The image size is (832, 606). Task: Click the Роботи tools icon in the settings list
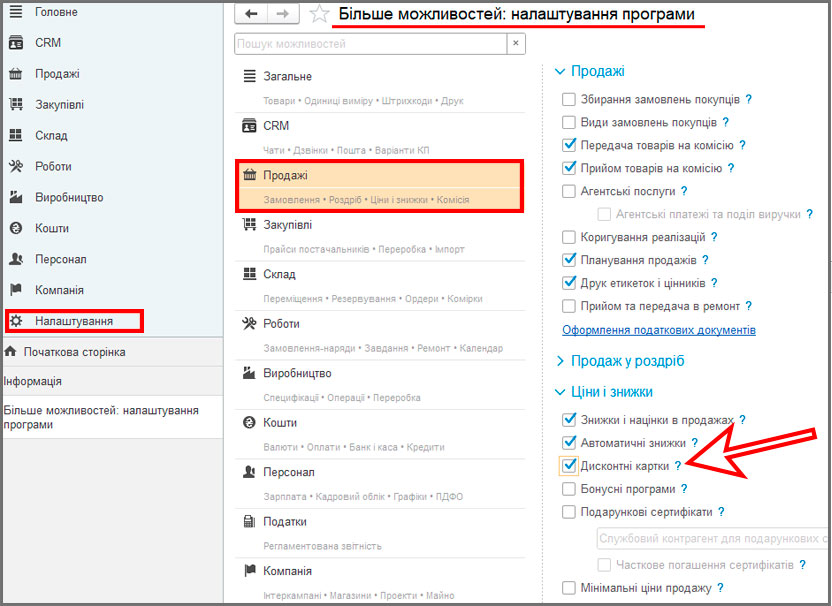pos(250,324)
